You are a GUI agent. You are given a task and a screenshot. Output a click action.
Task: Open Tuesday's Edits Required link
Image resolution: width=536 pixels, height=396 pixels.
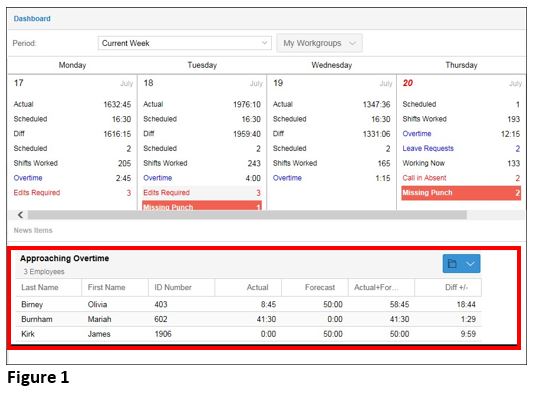166,193
